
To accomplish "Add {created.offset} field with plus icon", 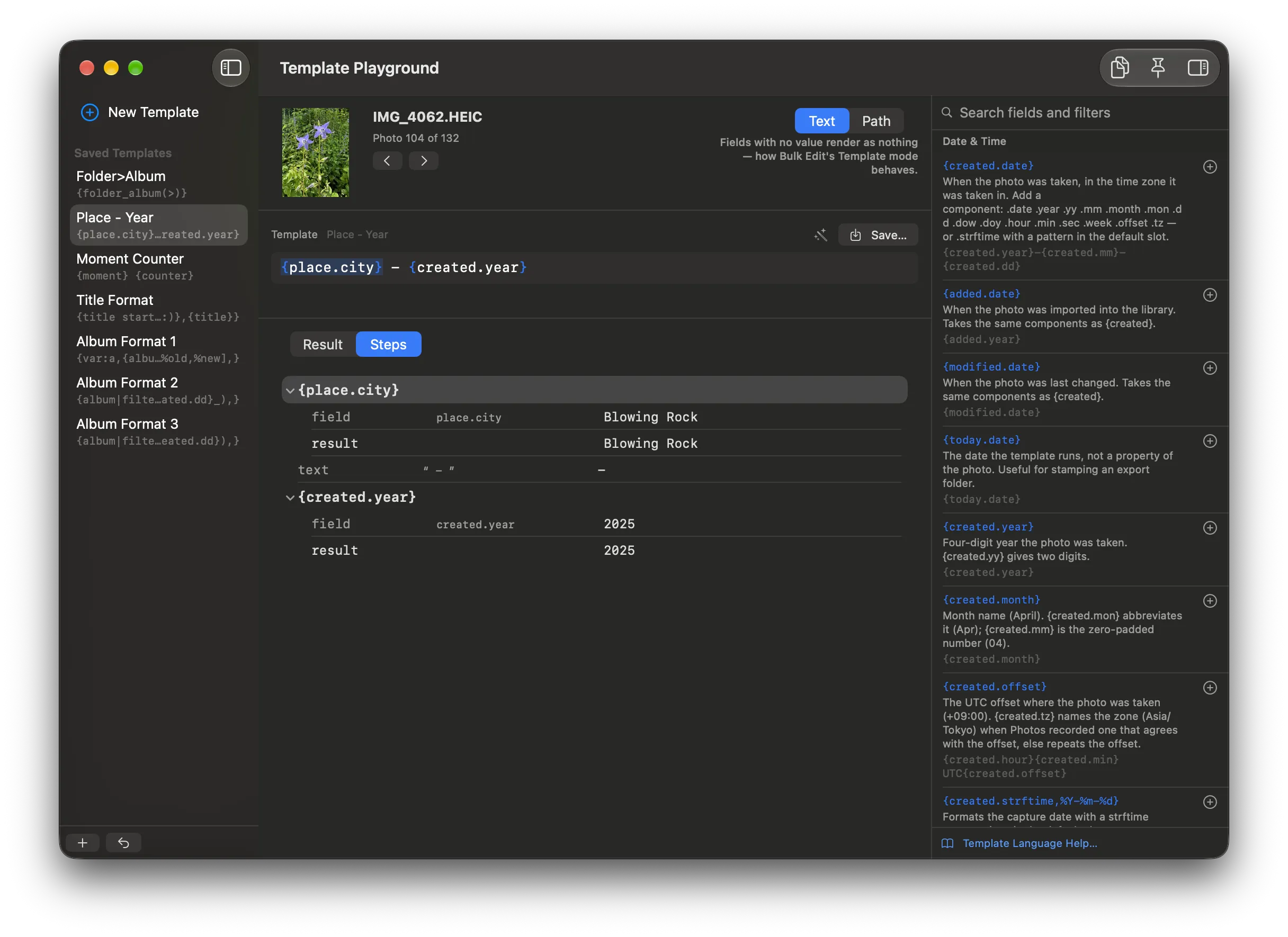I will [1210, 688].
